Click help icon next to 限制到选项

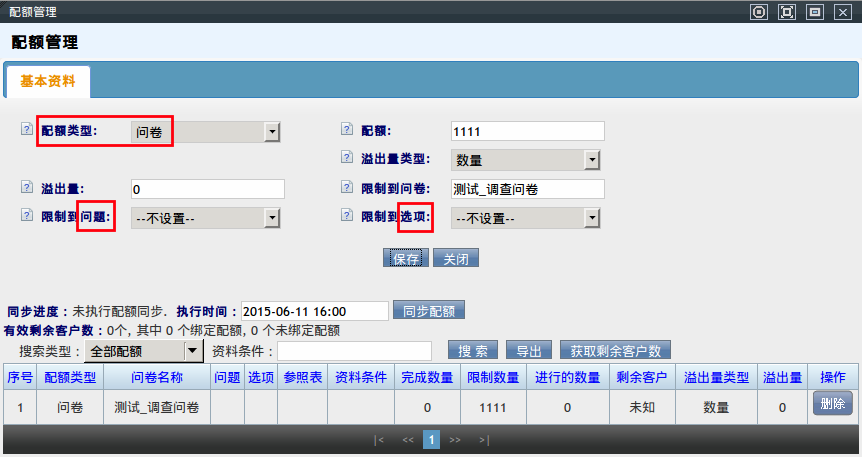click(x=347, y=215)
